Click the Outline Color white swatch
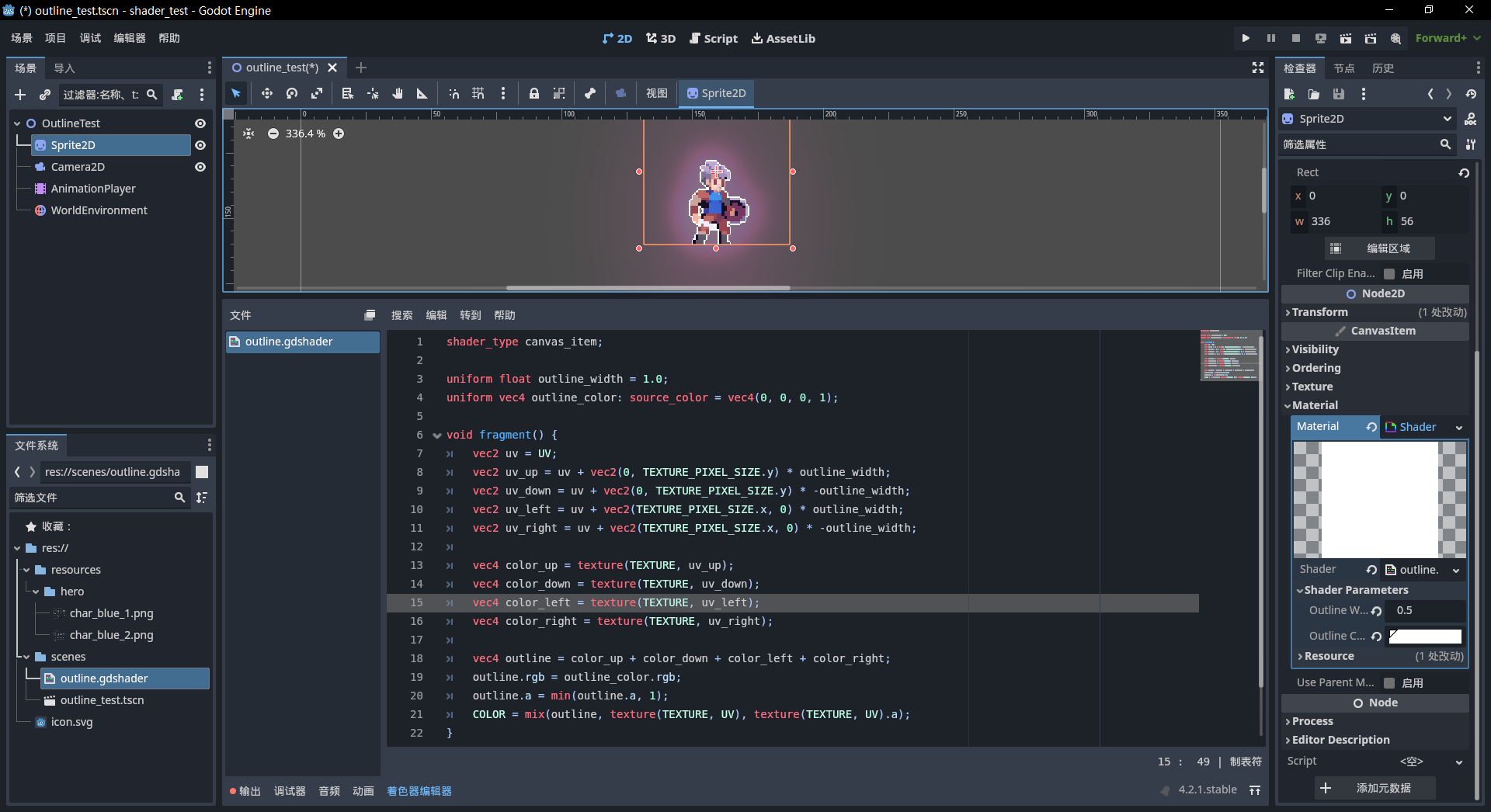 pos(1425,637)
